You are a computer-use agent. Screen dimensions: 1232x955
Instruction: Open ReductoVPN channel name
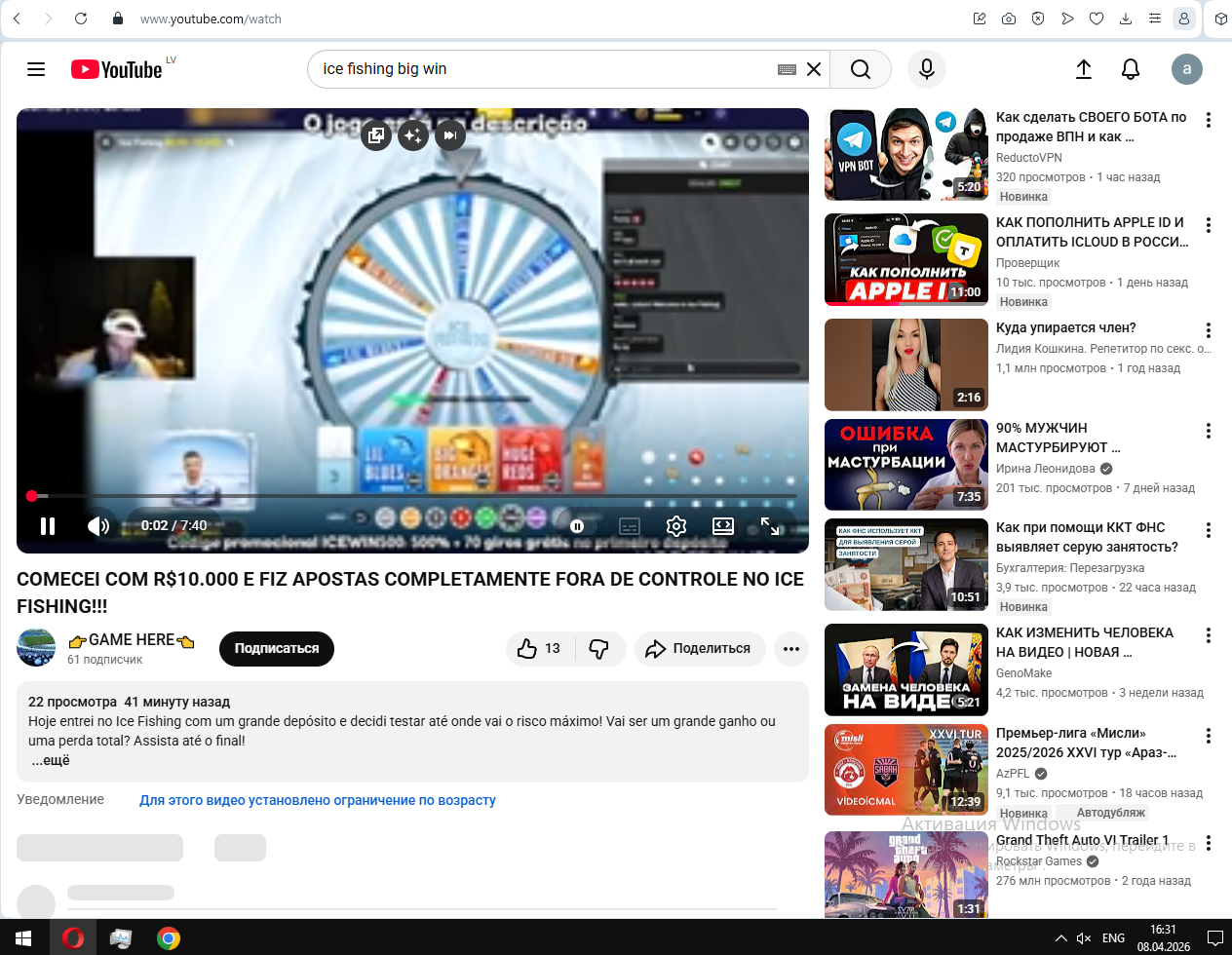(1029, 158)
